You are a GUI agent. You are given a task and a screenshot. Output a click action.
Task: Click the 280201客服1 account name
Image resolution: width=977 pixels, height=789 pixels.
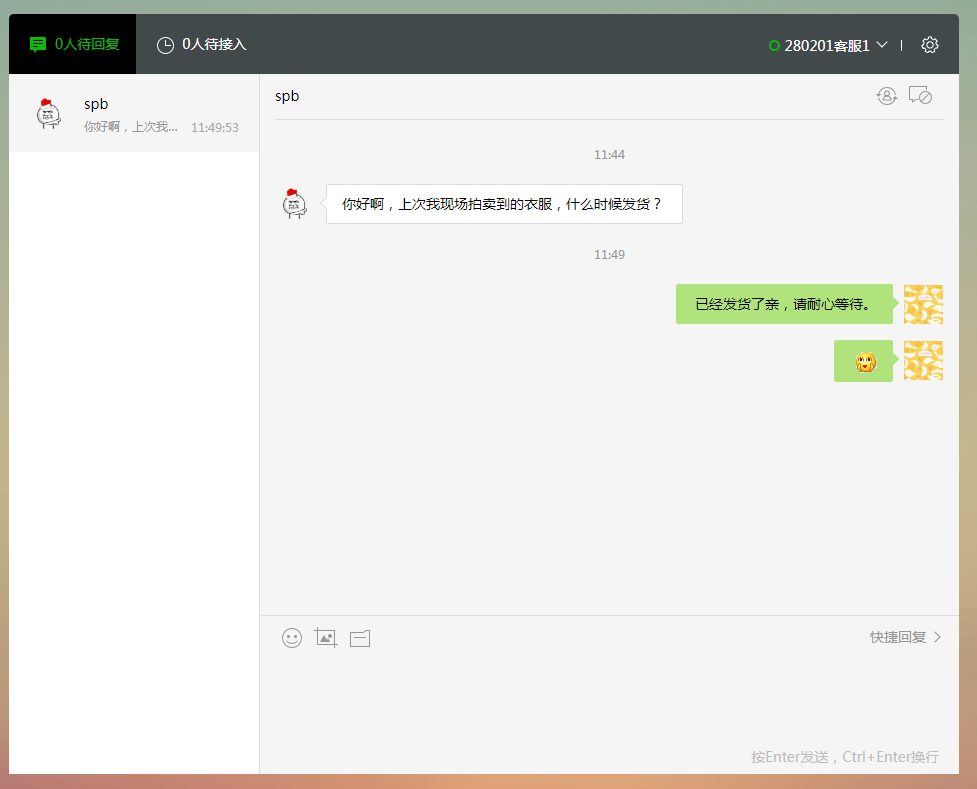(x=827, y=45)
